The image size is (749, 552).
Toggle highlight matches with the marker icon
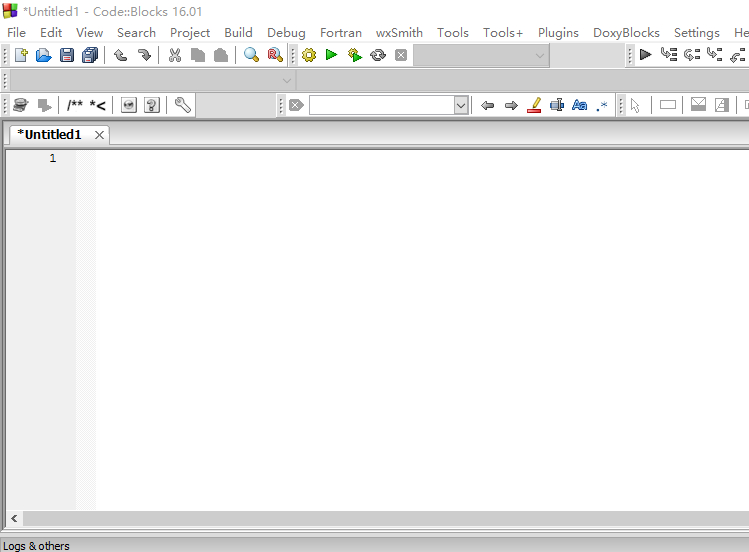pos(534,105)
